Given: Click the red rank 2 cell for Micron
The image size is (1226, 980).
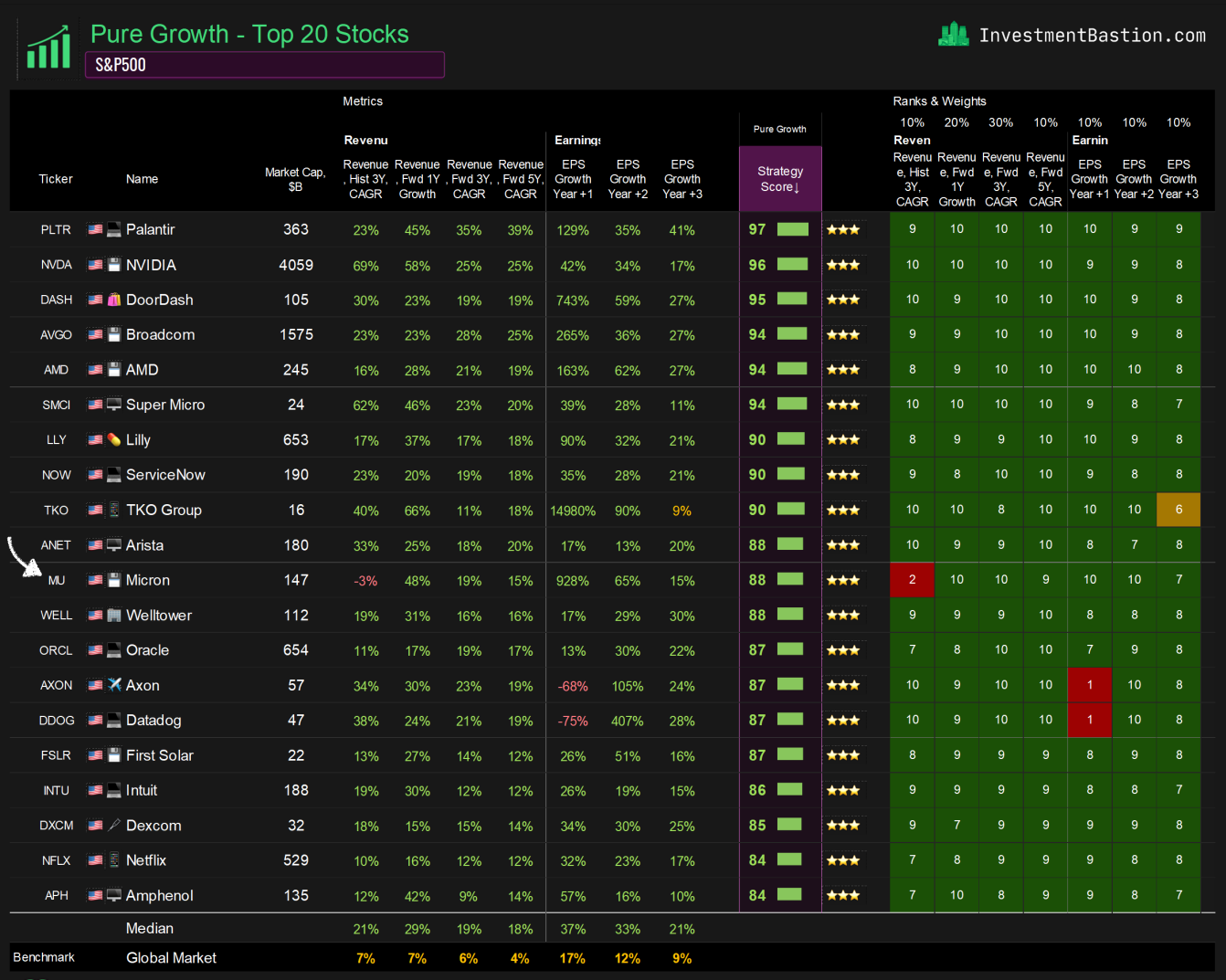Looking at the screenshot, I should [912, 579].
